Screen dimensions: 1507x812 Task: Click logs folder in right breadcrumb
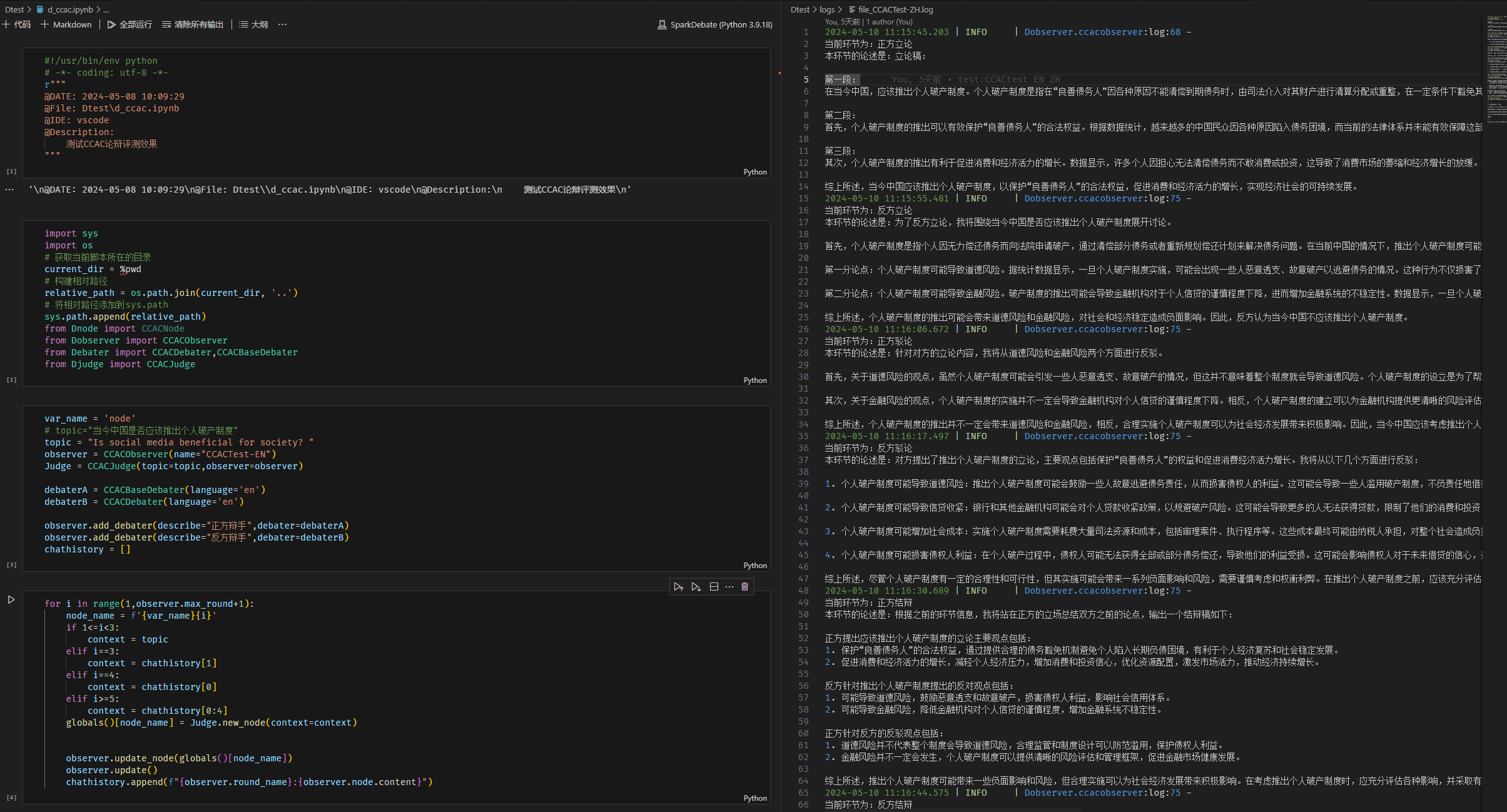[x=827, y=9]
